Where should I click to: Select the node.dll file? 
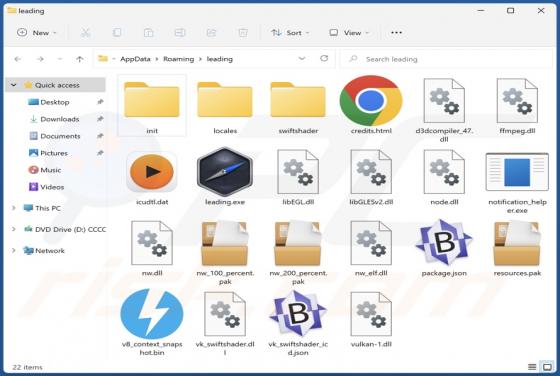444,177
